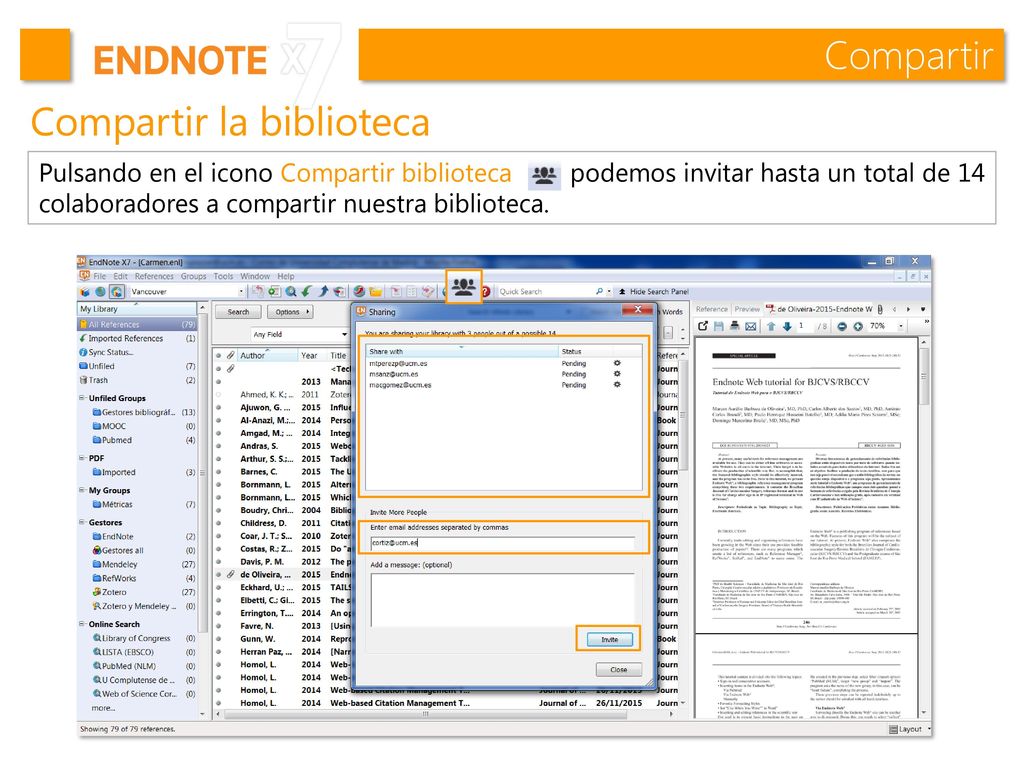This screenshot has width=1024, height=768.
Task: Click Hide Search Panel
Action: point(654,292)
